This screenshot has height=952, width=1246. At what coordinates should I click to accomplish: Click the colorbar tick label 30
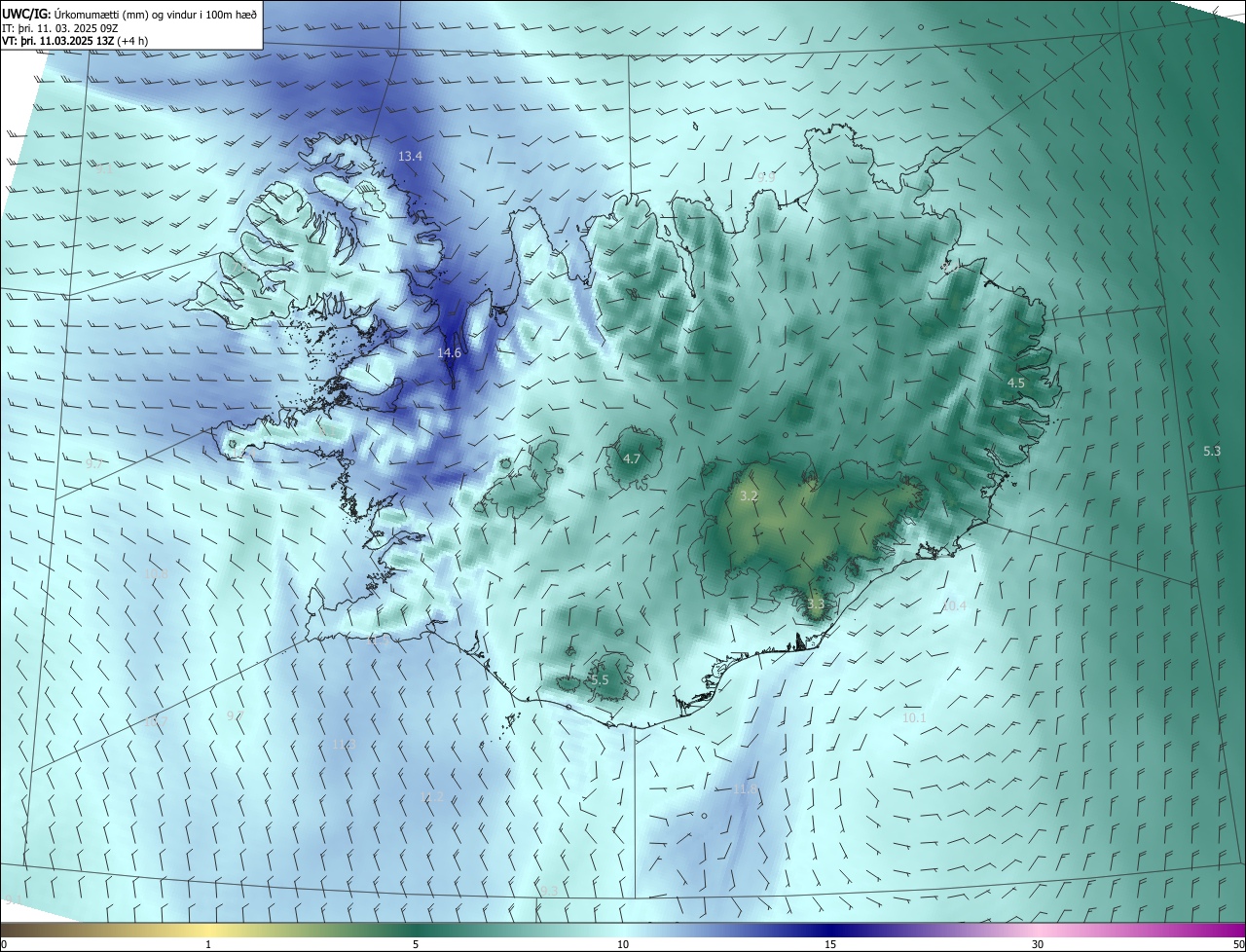[x=1038, y=944]
